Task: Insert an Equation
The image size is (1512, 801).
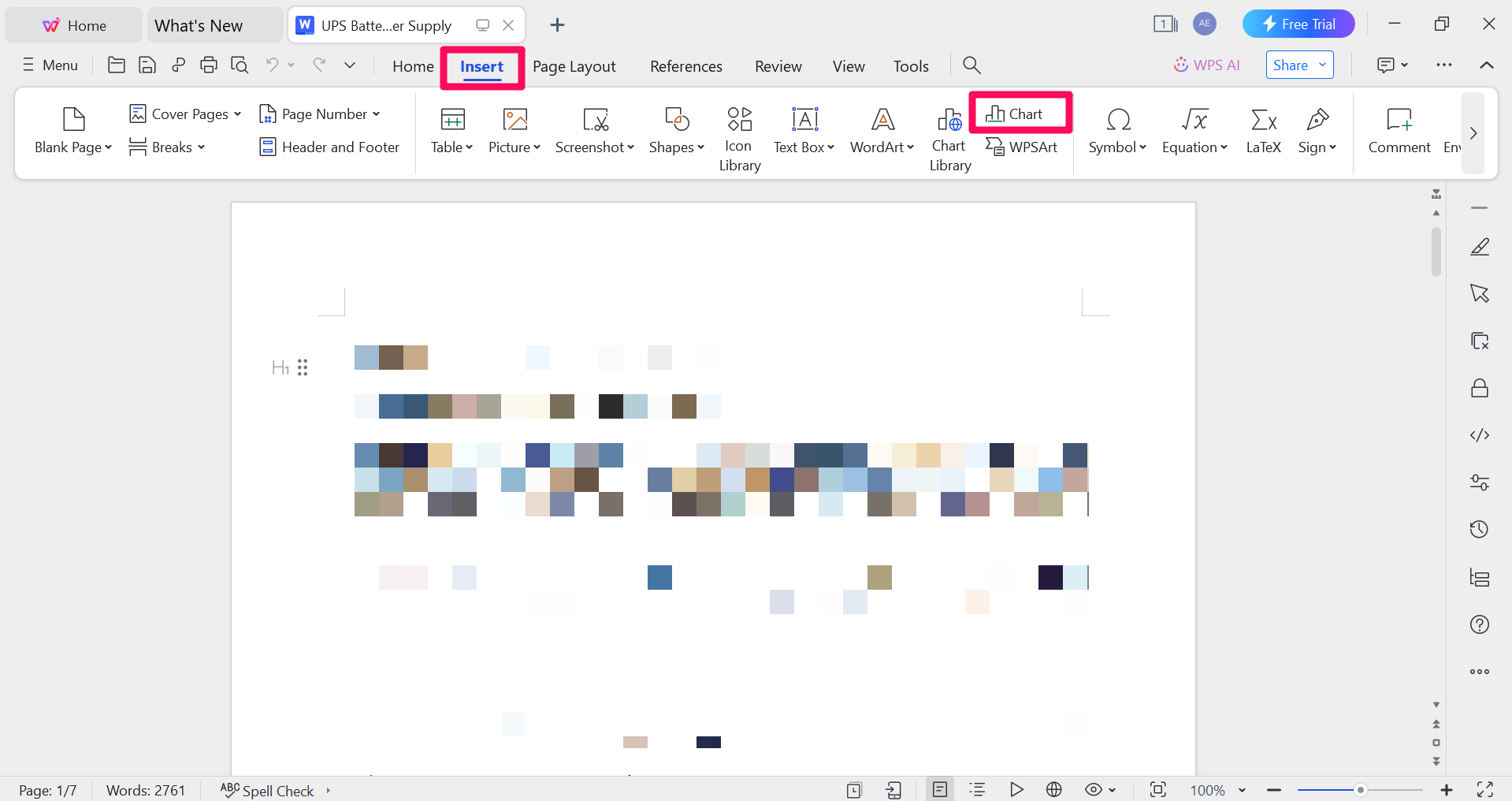Action: point(1193,130)
